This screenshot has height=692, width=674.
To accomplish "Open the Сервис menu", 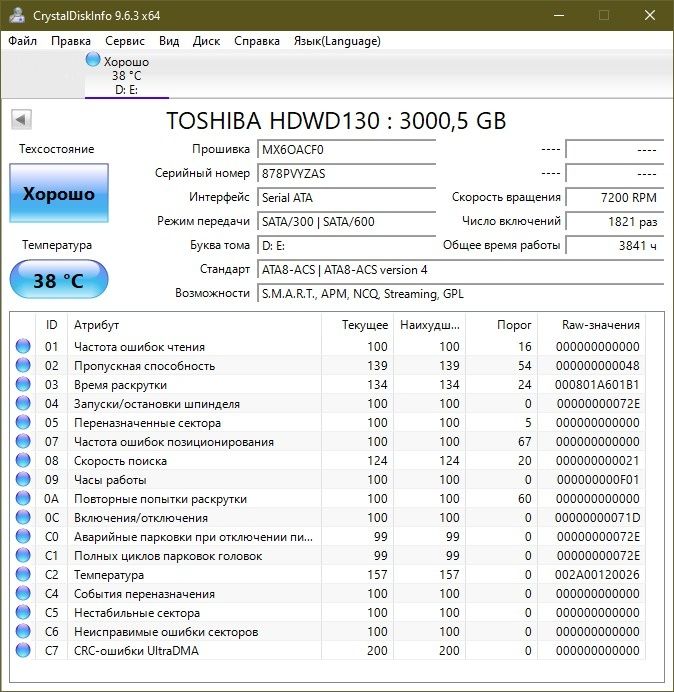I will (125, 41).
